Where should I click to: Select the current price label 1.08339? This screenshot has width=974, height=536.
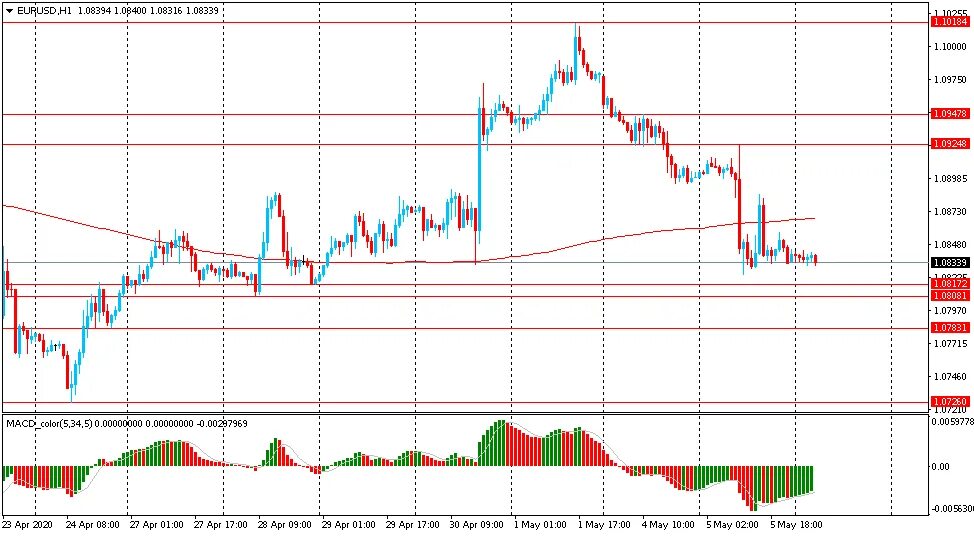pos(950,263)
